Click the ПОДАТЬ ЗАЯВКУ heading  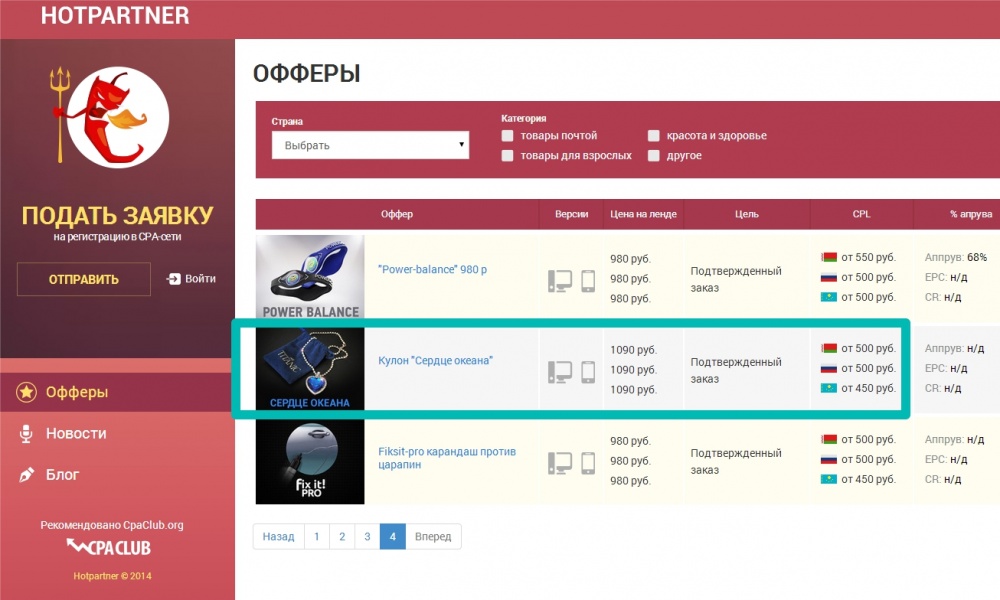[117, 216]
